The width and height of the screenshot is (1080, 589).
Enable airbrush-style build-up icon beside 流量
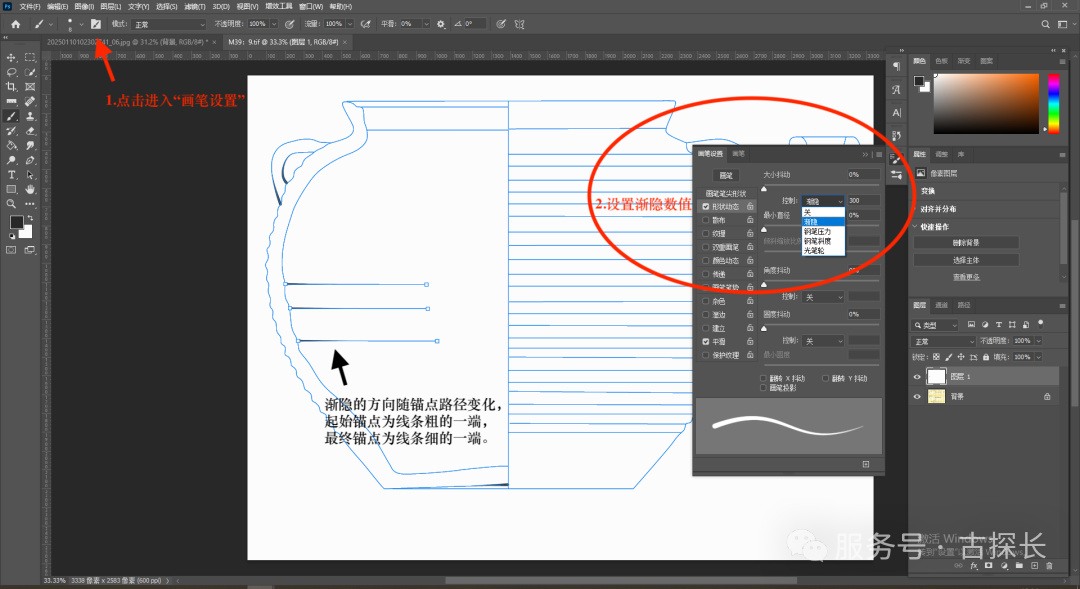tap(366, 24)
